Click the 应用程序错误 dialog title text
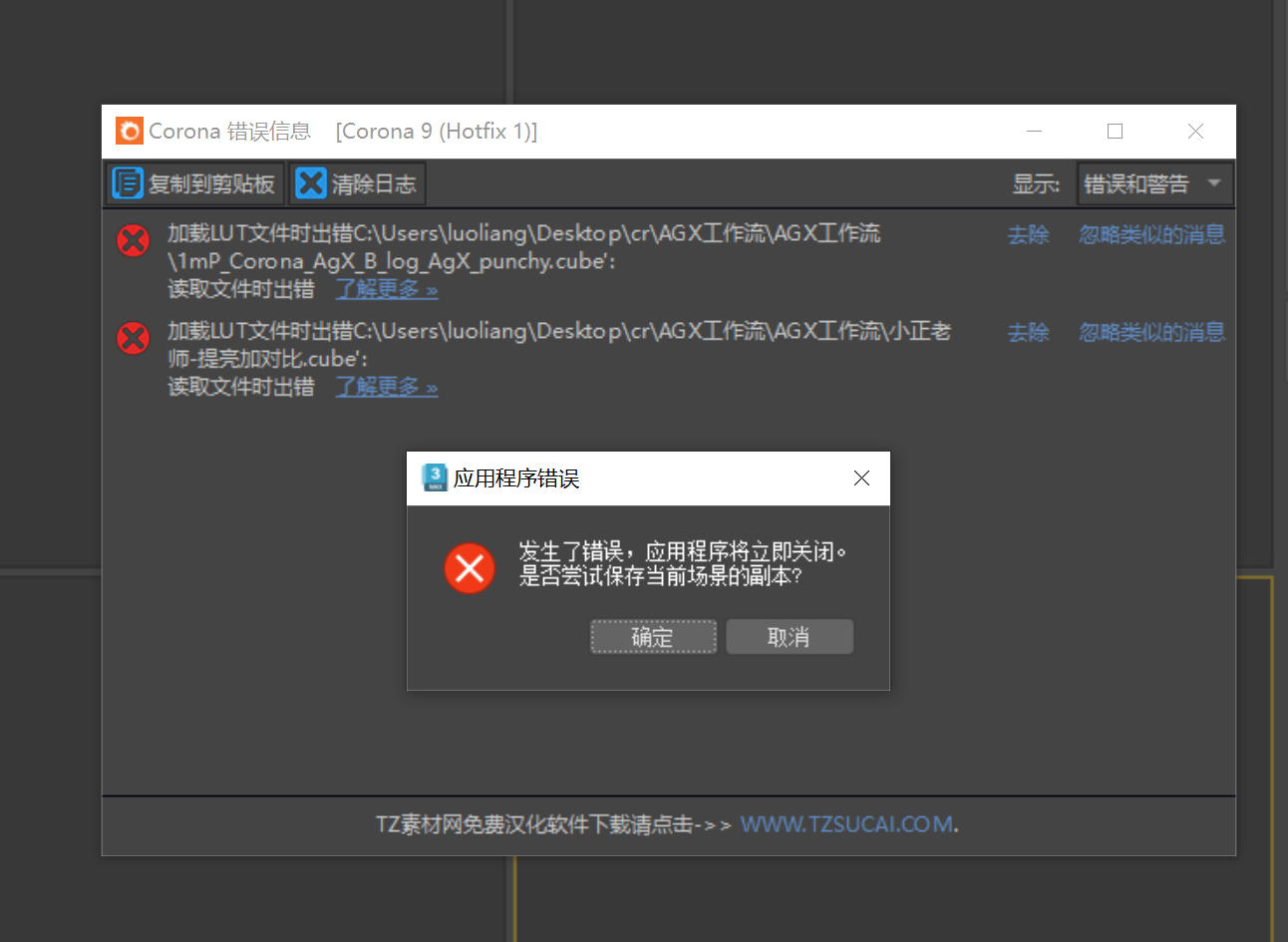The image size is (1288, 942). tap(516, 478)
